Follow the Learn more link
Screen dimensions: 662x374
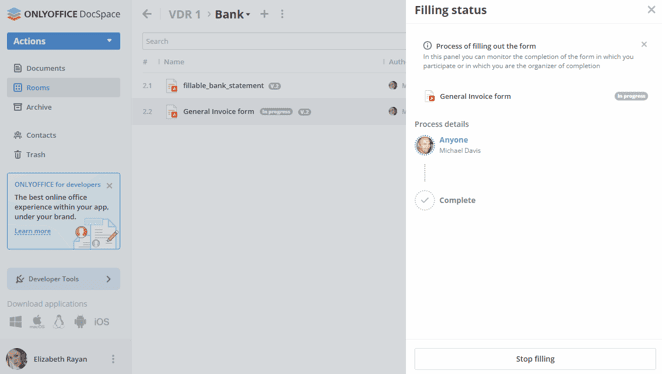click(33, 231)
